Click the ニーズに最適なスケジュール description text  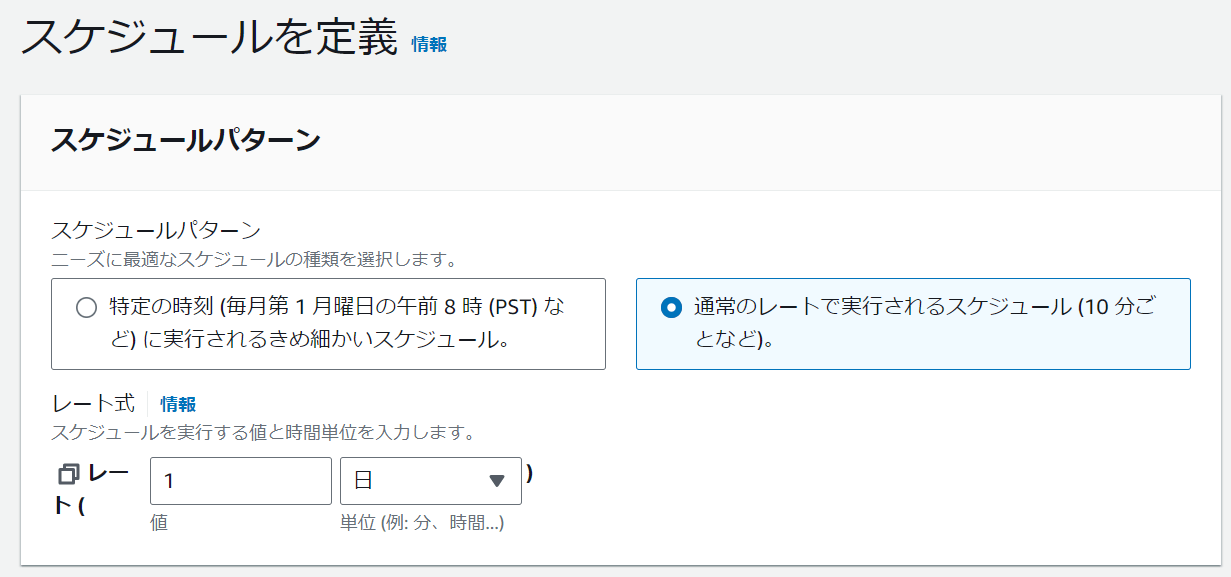[x=254, y=261]
